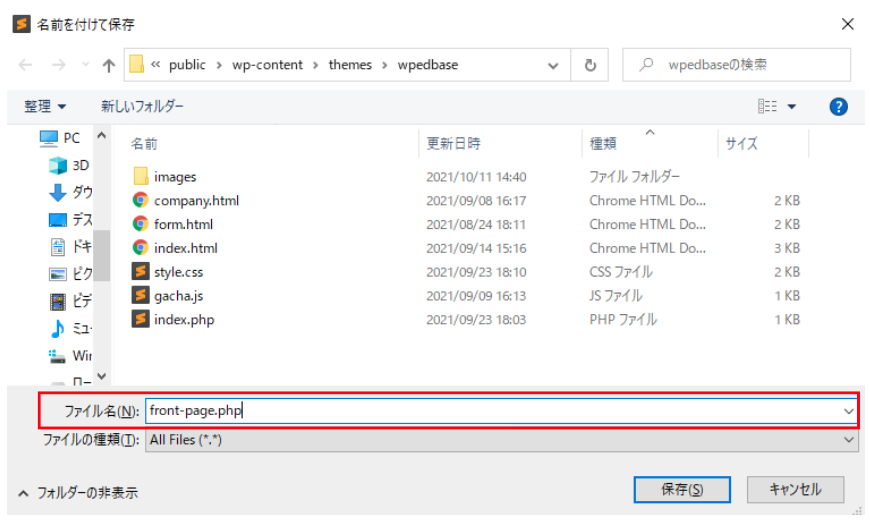Image resolution: width=870 pixels, height=521 pixels.
Task: Close the 名前を付けて保存 dialog
Action: pos(847,24)
